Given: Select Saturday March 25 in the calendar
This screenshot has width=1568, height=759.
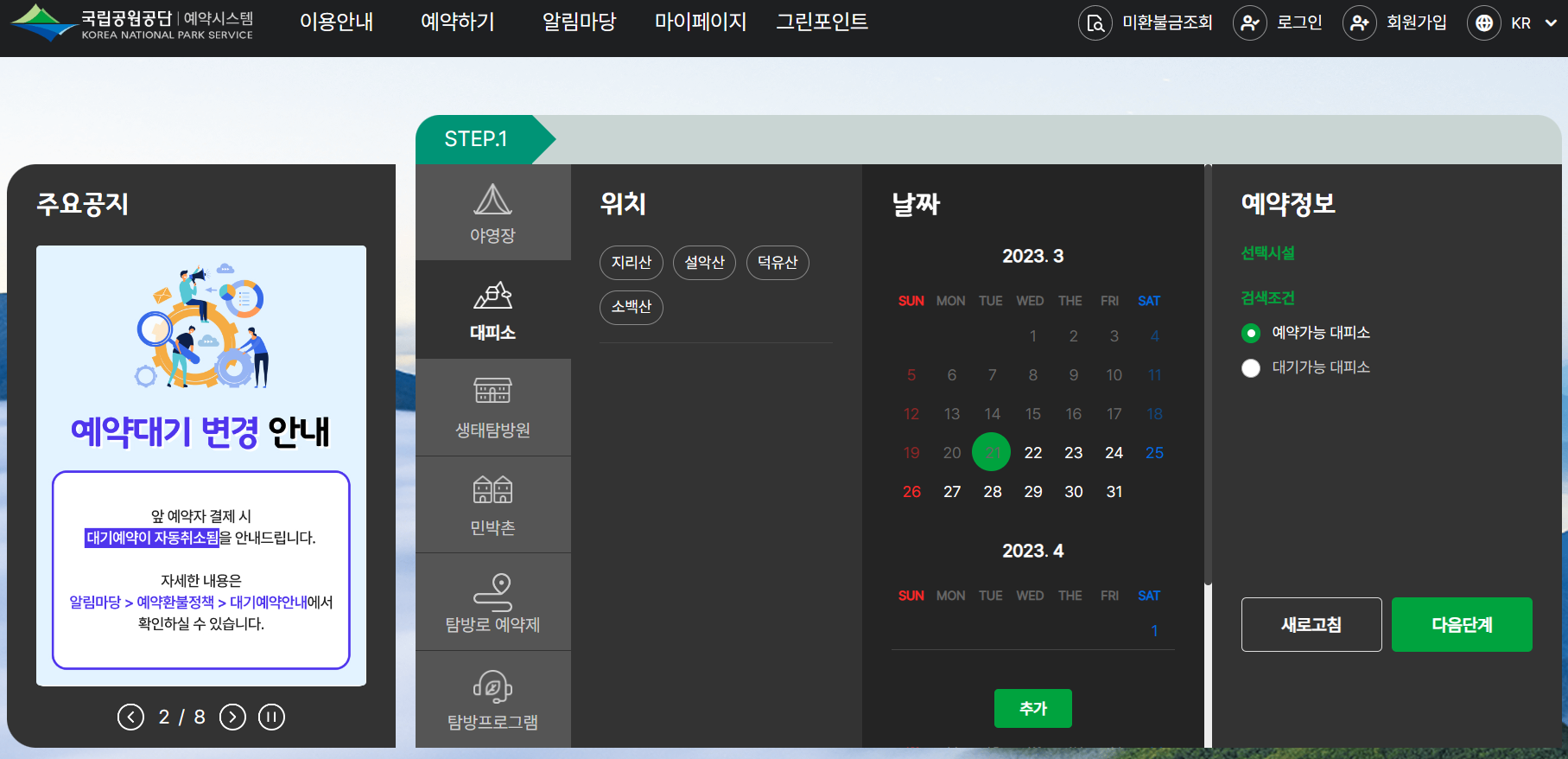Looking at the screenshot, I should click(x=1155, y=453).
